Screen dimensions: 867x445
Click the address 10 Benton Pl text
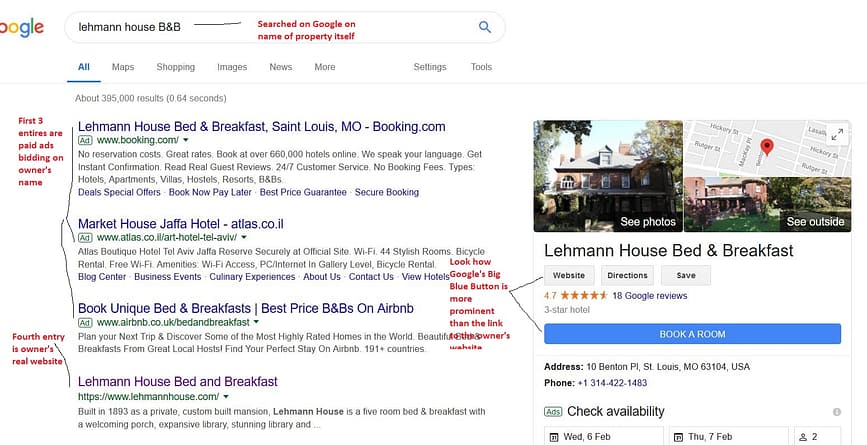pyautogui.click(x=668, y=367)
